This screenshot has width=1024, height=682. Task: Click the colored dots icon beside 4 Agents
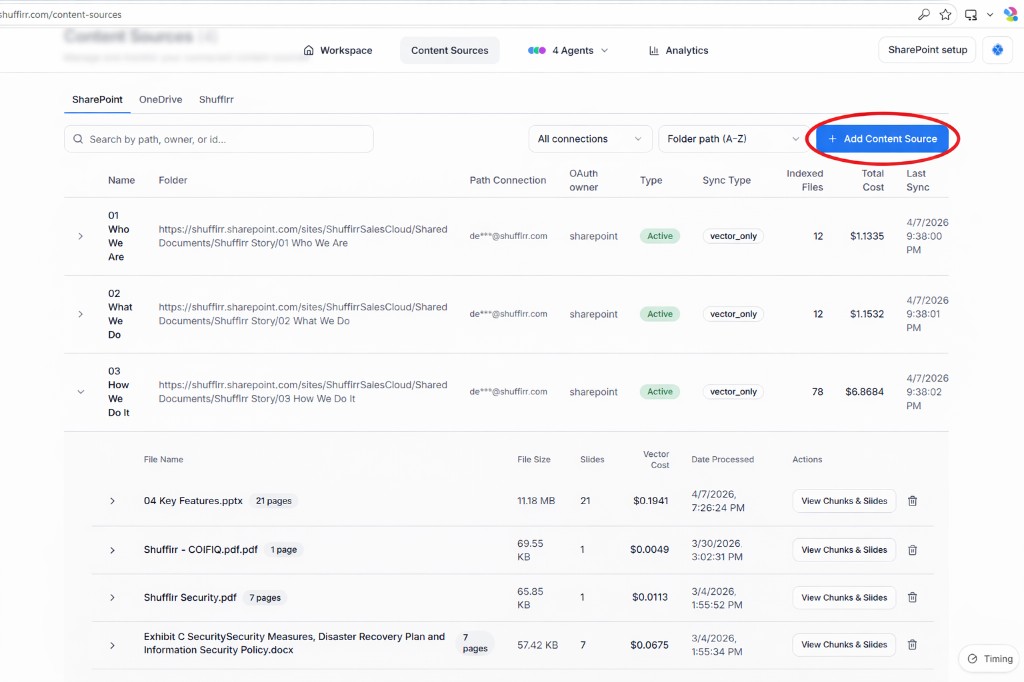point(537,50)
